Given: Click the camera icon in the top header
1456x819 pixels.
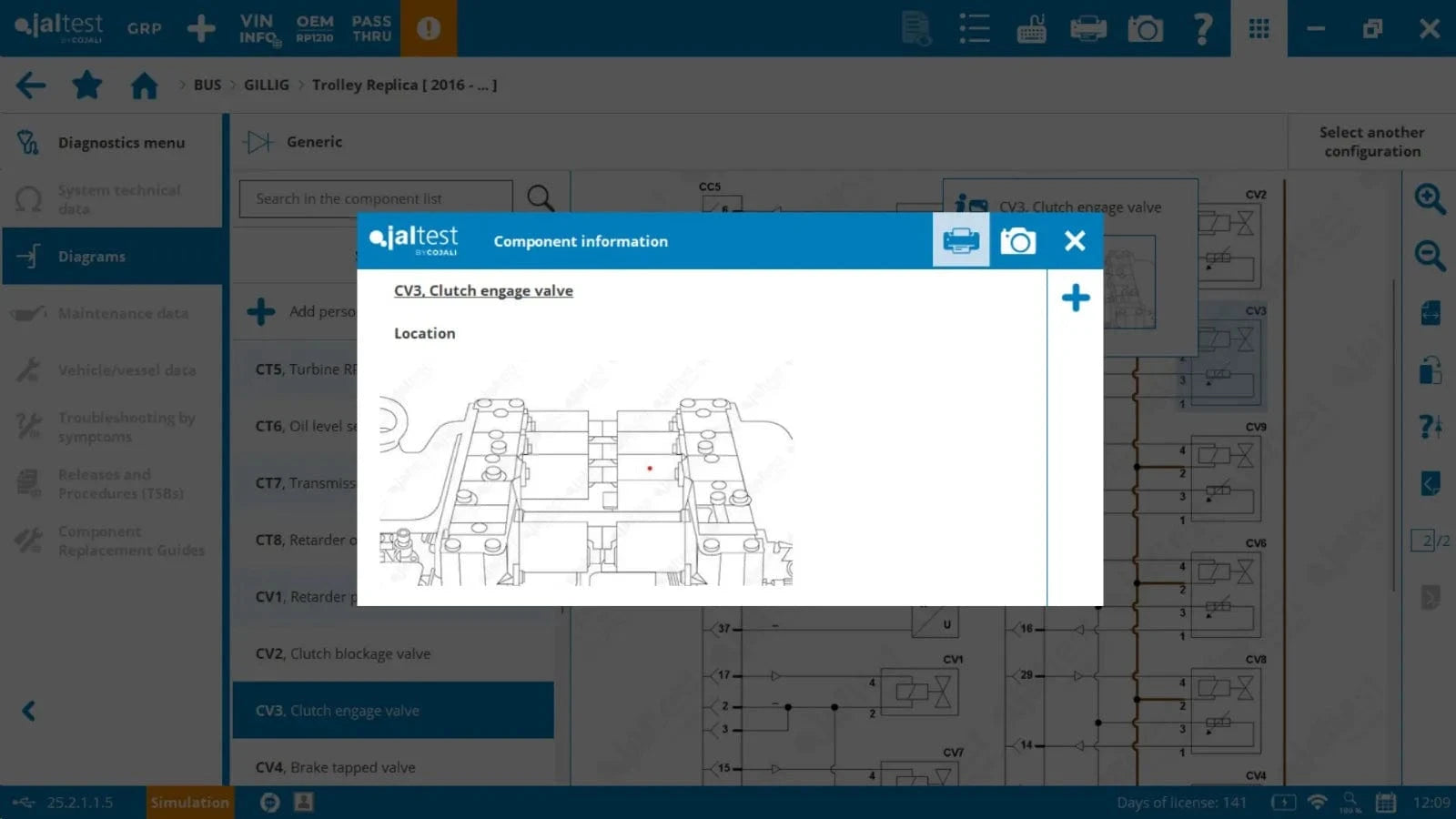Looking at the screenshot, I should tap(1145, 28).
